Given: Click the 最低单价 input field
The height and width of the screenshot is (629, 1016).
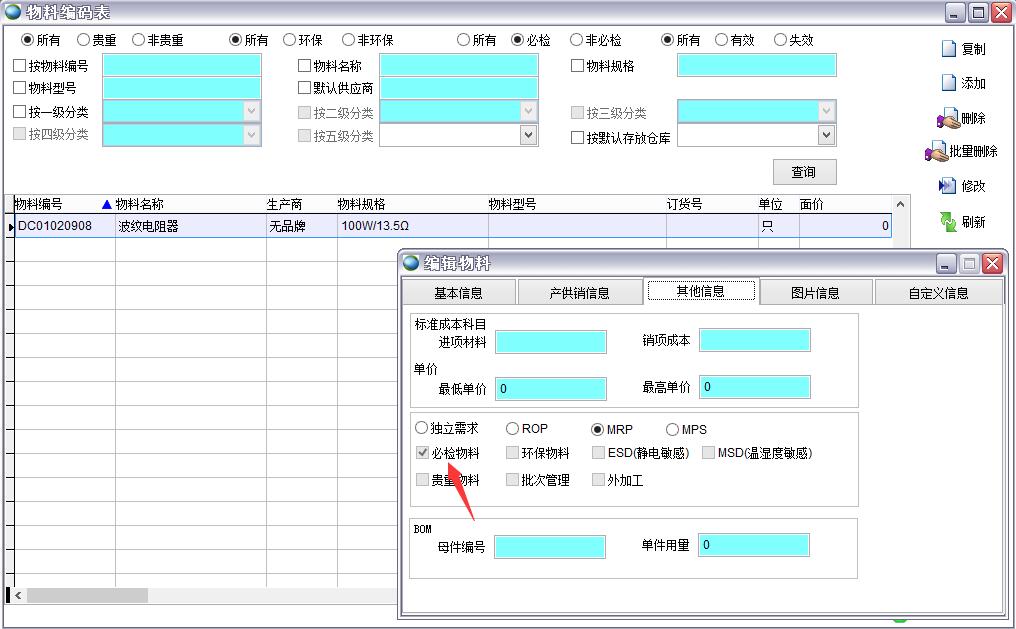Looking at the screenshot, I should [x=551, y=388].
